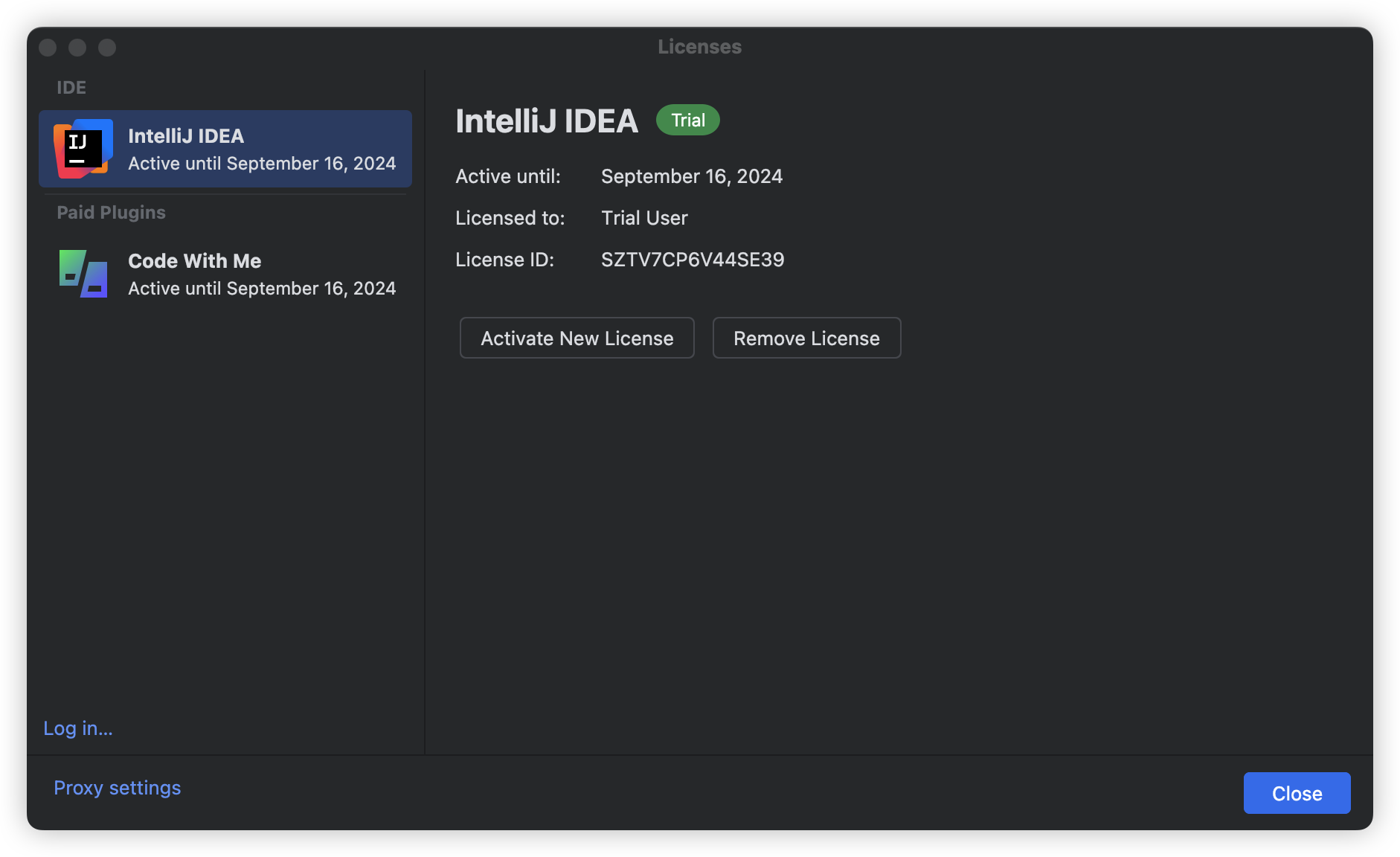This screenshot has height=857, width=1400.
Task: Click the red window close dot
Action: click(x=48, y=48)
